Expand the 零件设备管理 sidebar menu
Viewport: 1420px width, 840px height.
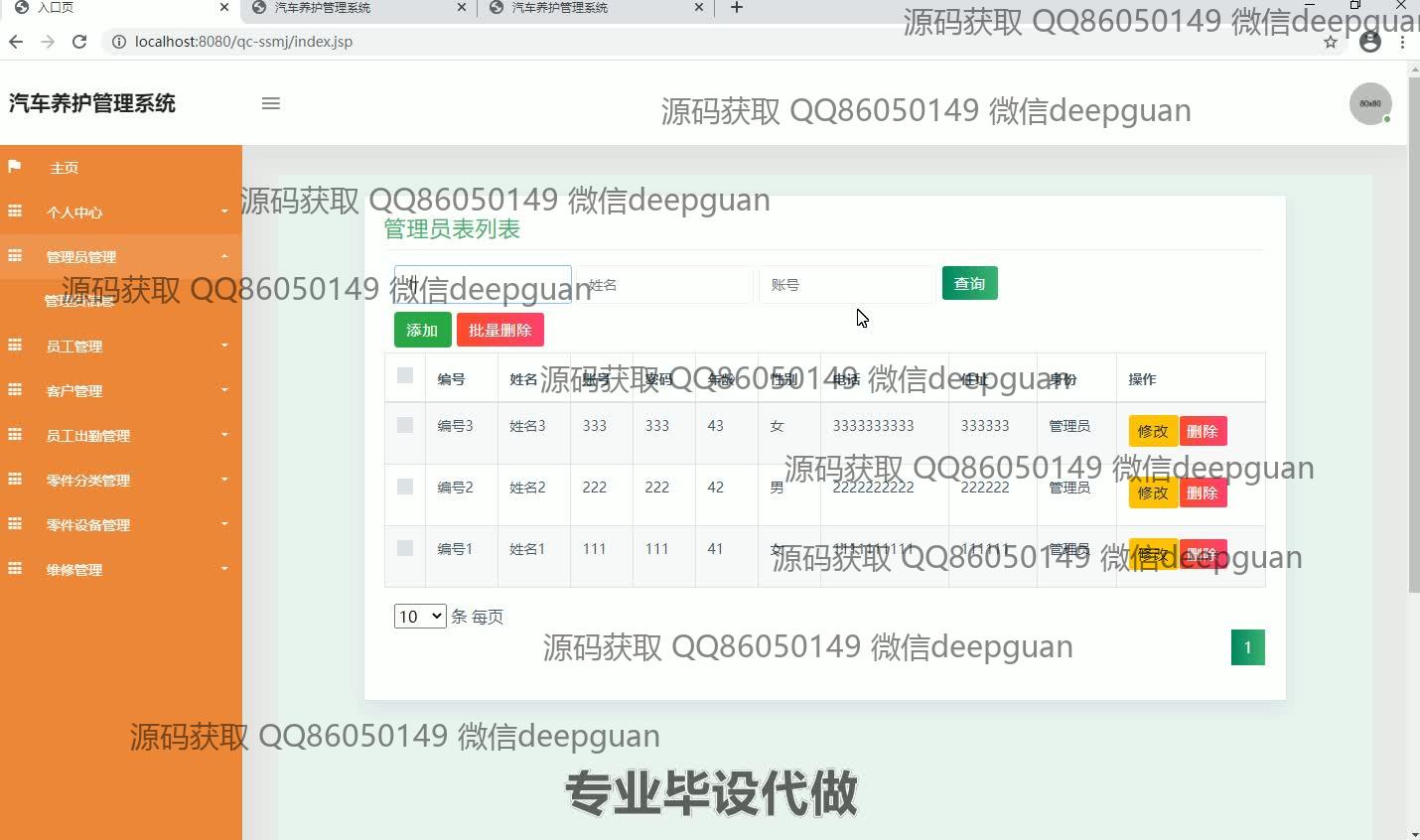(x=119, y=524)
